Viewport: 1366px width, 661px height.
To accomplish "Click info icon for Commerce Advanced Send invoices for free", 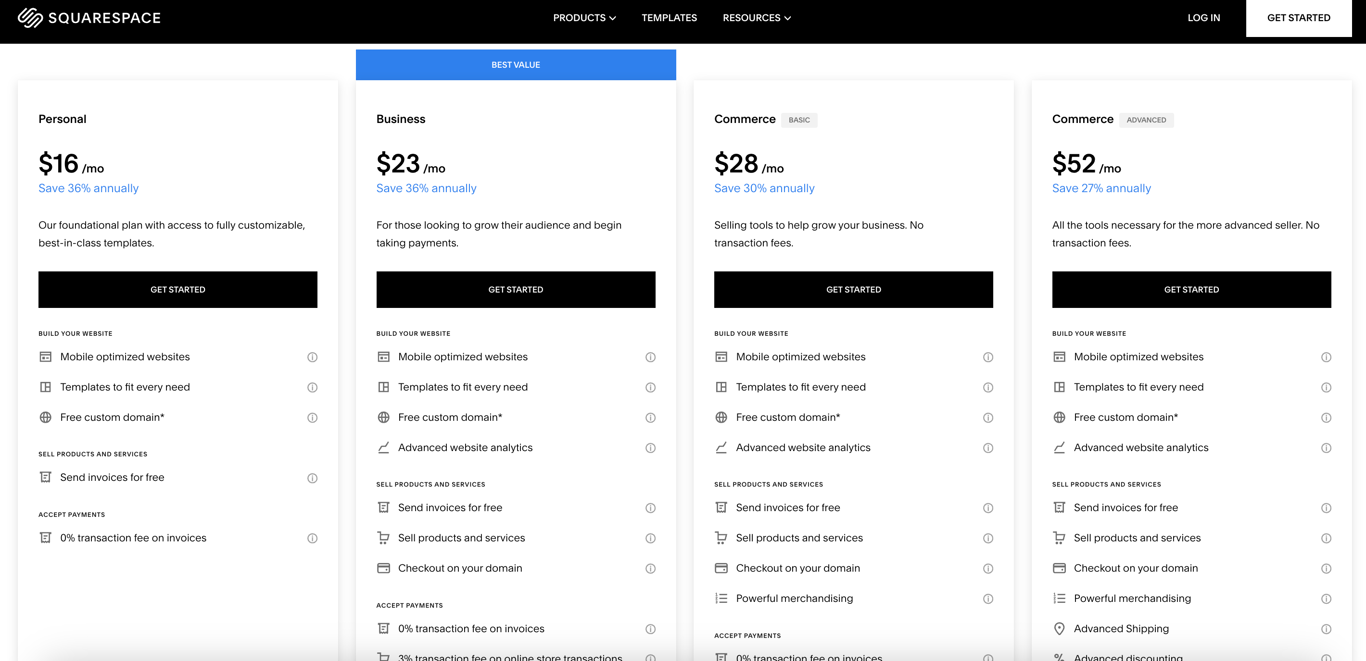I will 1326,508.
